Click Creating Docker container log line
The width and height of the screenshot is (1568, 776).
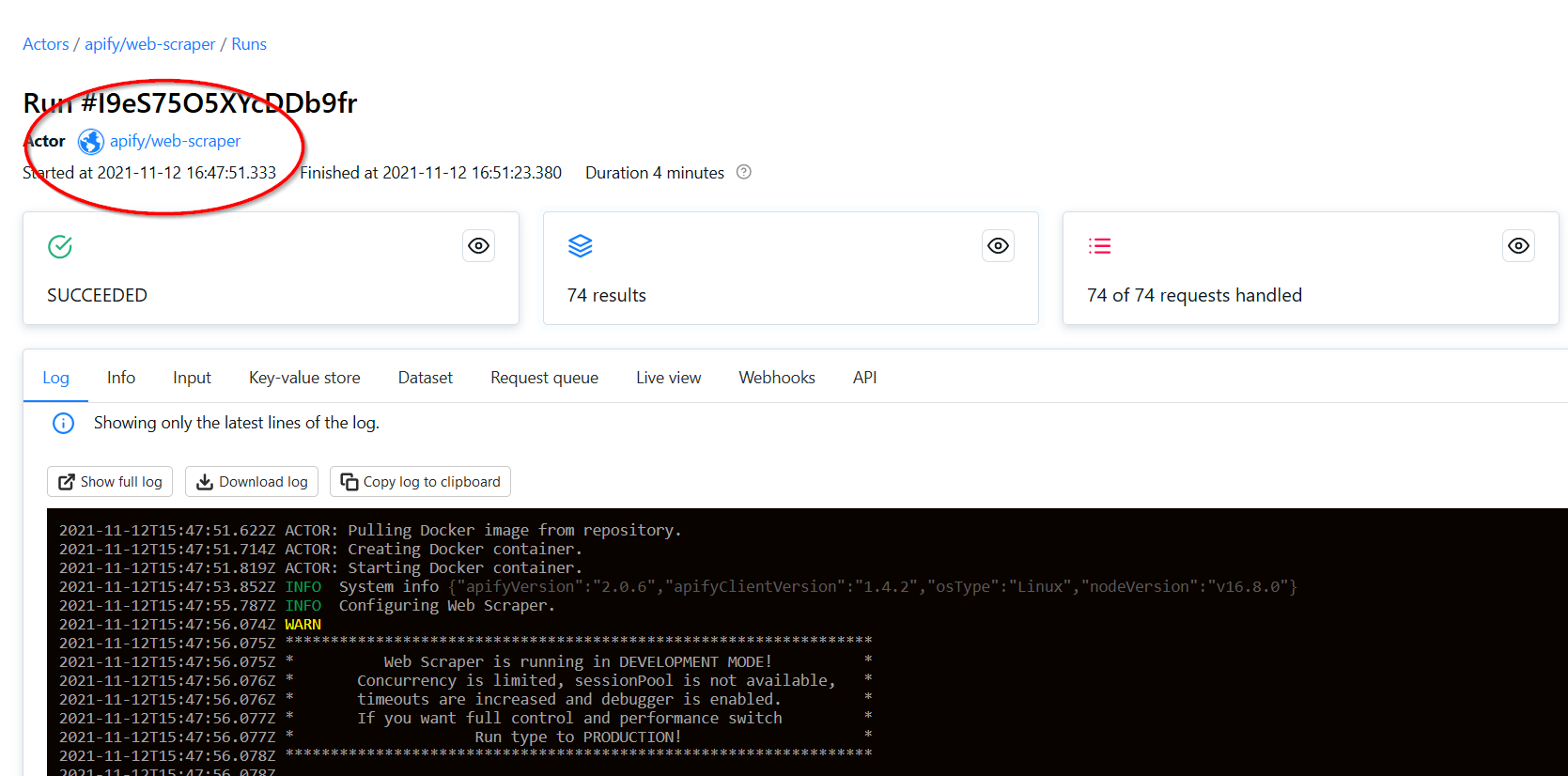[320, 549]
